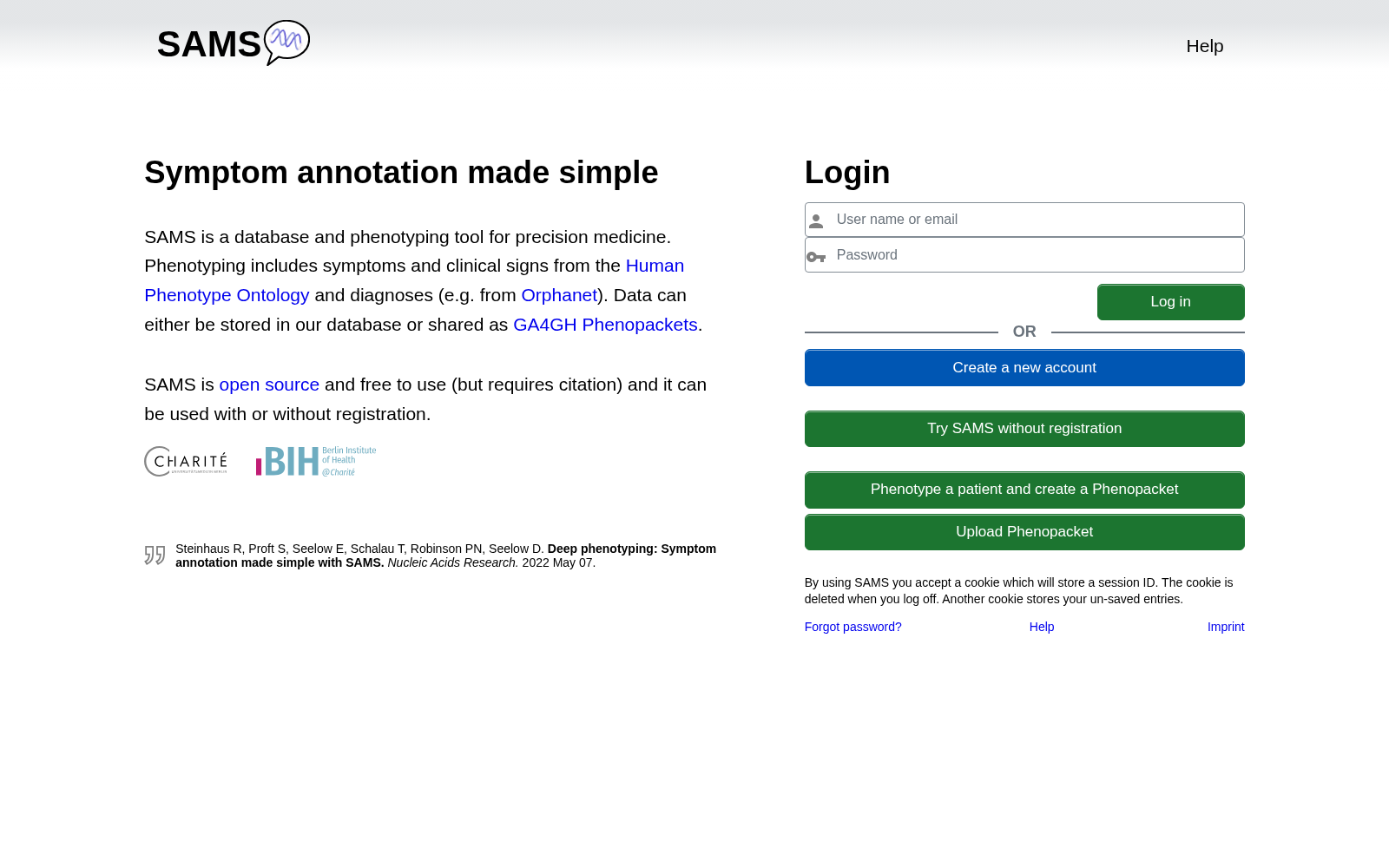Open the GA4GH Phenopackets link

(x=605, y=325)
